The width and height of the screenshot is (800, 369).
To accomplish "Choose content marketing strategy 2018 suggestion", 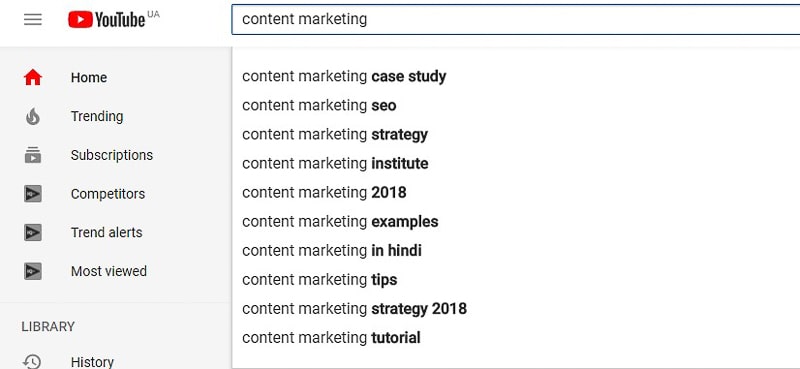I will (x=516, y=309).
